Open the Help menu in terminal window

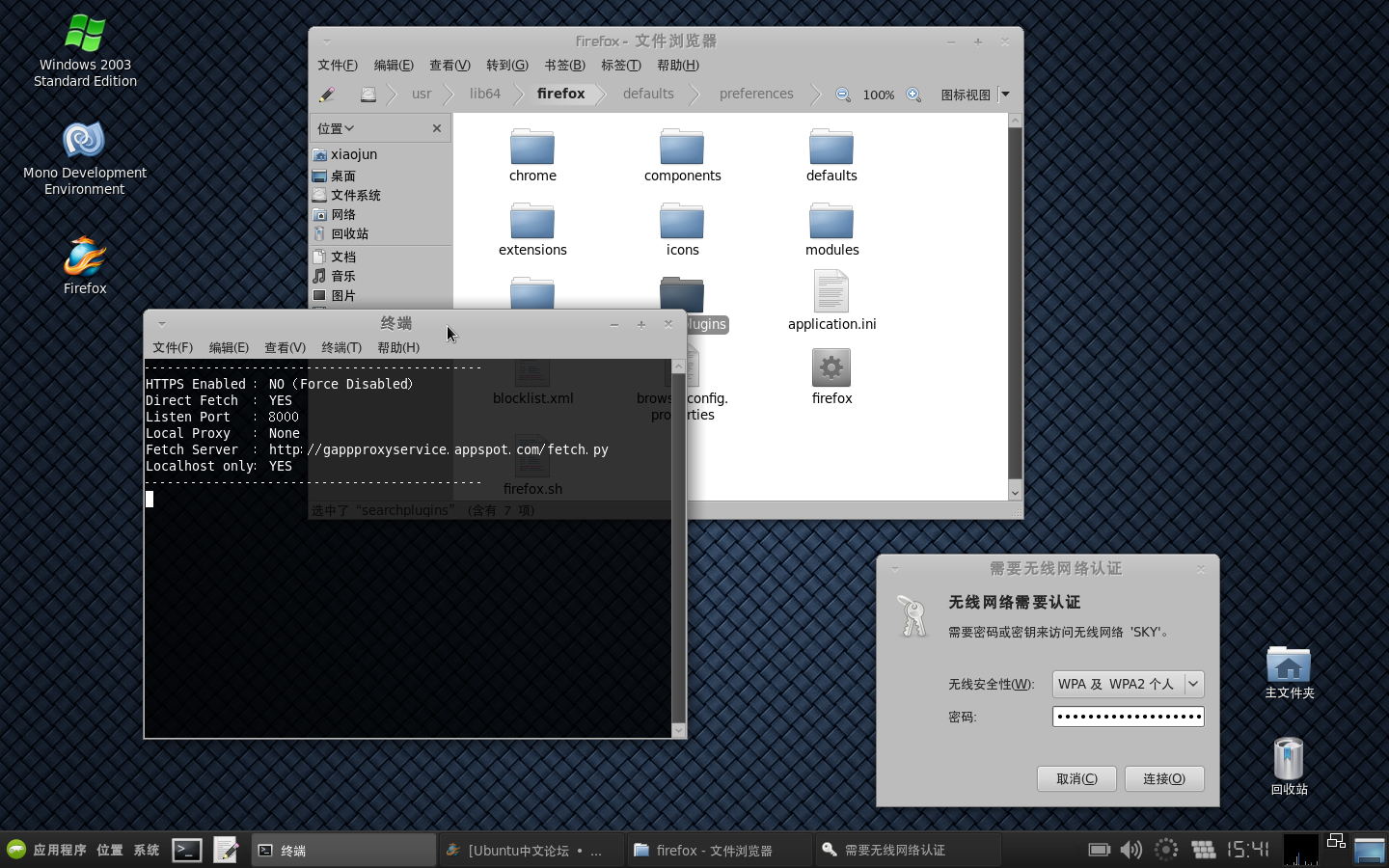[398, 347]
